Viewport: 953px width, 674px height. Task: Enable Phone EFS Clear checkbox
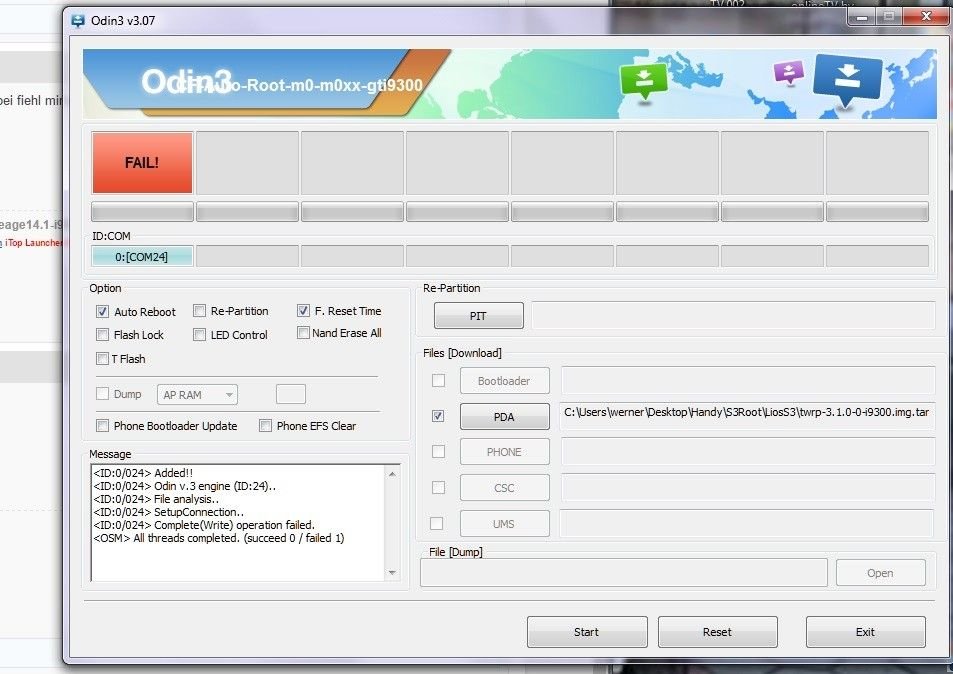265,425
